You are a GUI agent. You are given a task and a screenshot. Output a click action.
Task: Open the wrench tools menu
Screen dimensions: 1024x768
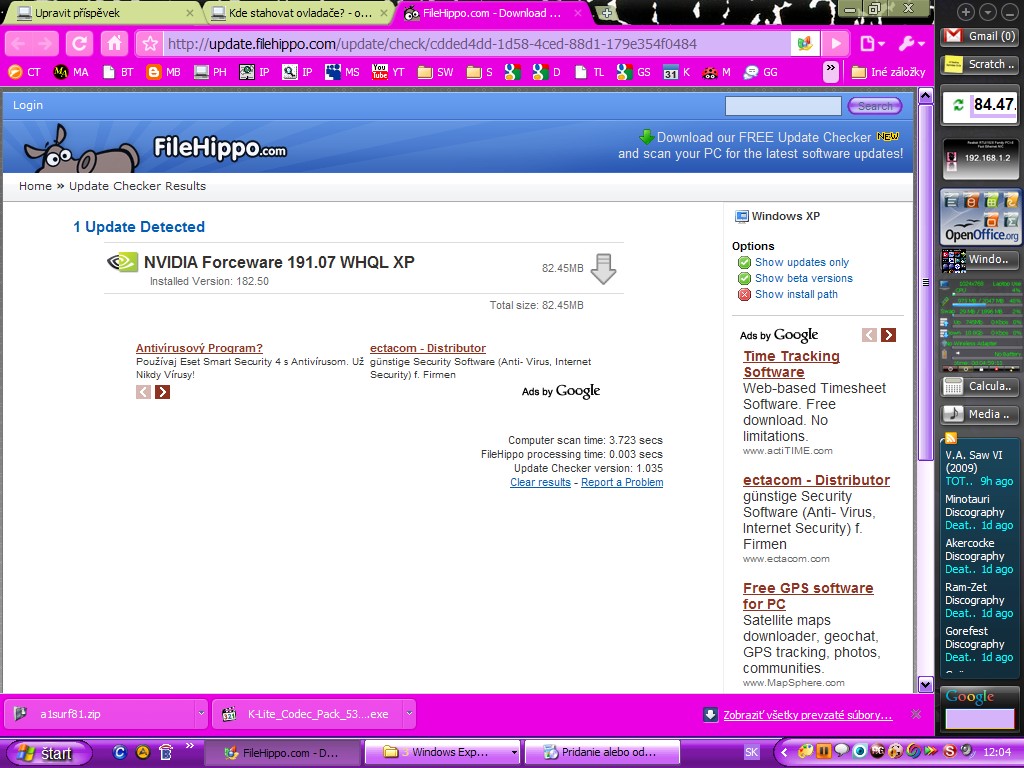coord(911,44)
